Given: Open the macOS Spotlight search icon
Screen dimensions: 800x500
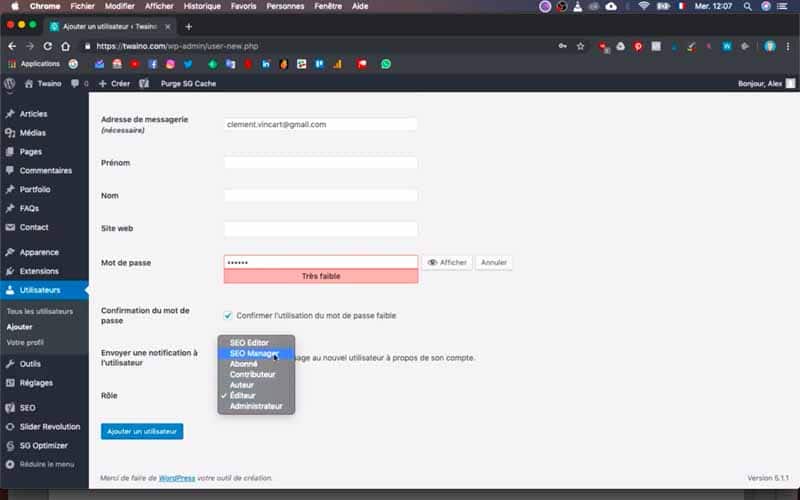Looking at the screenshot, I should point(747,6).
